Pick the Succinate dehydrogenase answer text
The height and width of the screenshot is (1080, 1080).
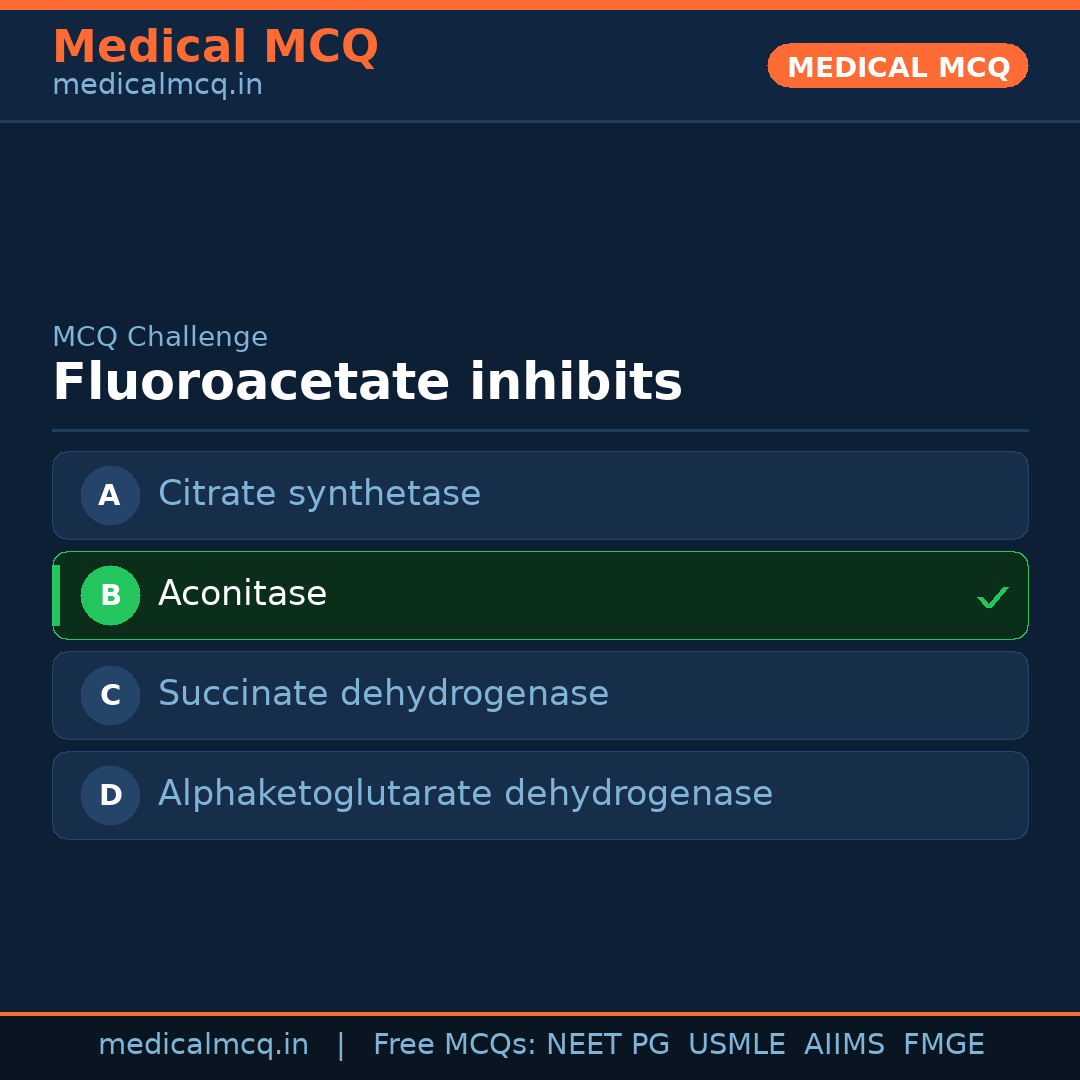click(x=383, y=694)
